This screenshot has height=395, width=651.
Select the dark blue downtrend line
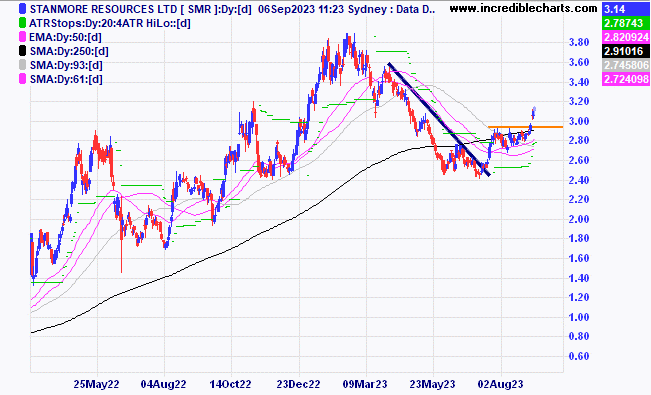click(439, 119)
